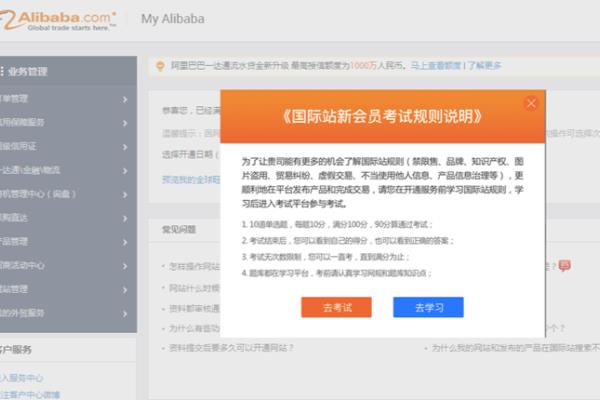Expand 一达通 金融物流 row chevron
The width and height of the screenshot is (600, 400).
(x=125, y=171)
